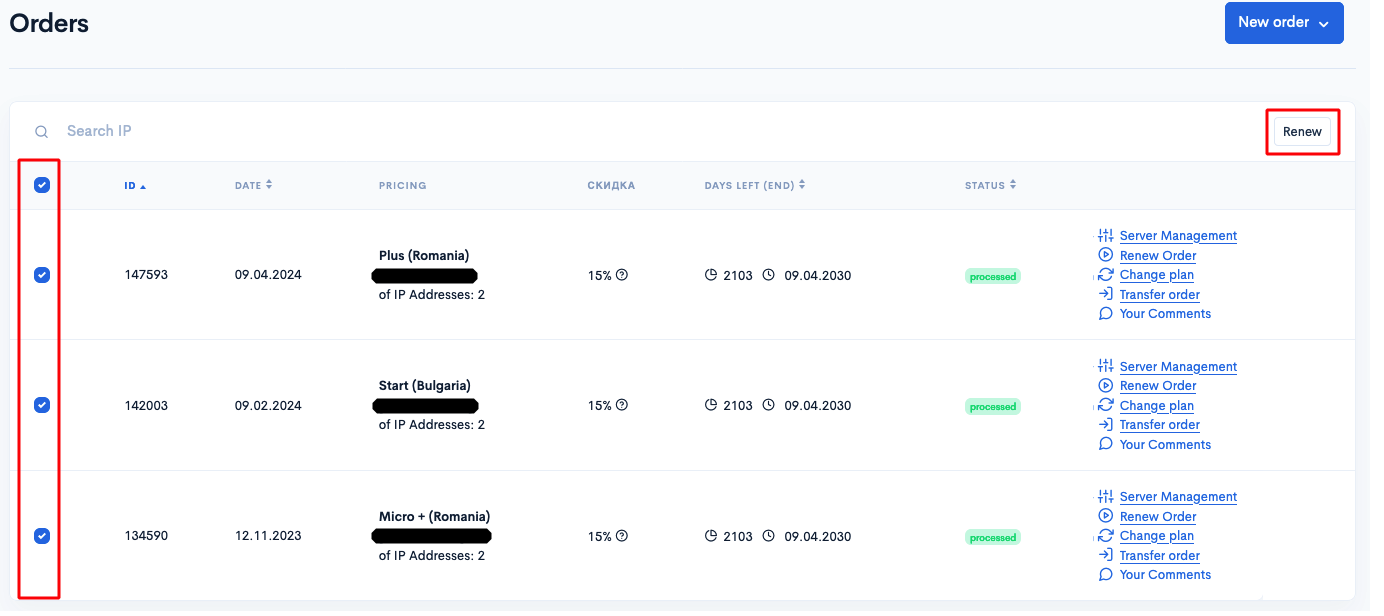This screenshot has width=1384, height=616.
Task: Click the end date clock icon for order 142003
Action: click(x=769, y=405)
